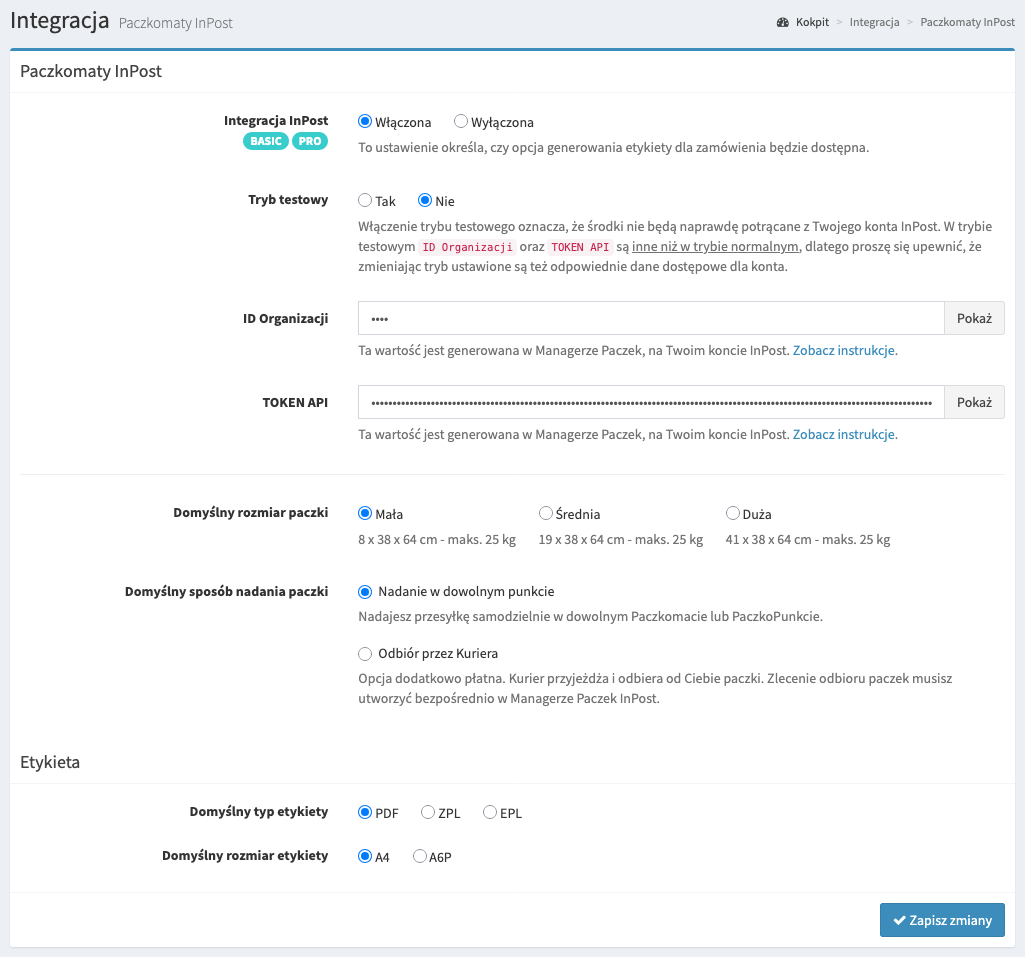This screenshot has height=957, width=1025.
Task: Click the Kokpit dashboard icon in breadcrumb
Action: (x=783, y=22)
